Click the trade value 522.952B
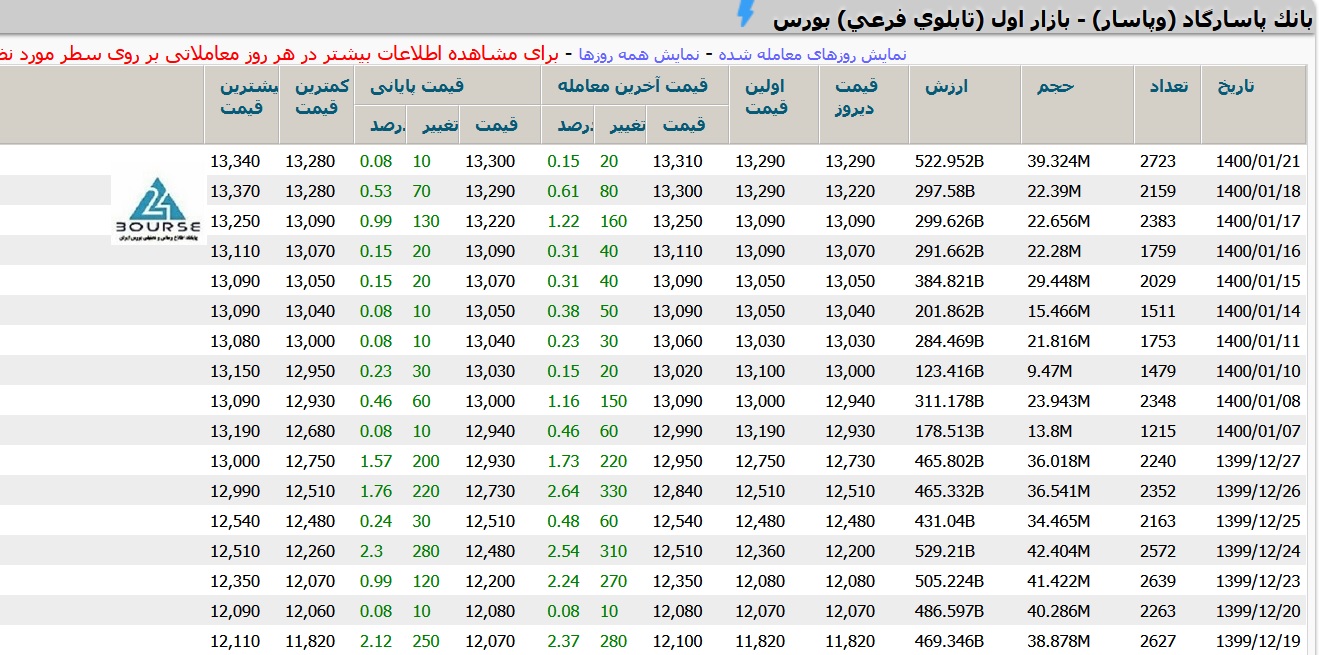 [x=949, y=161]
